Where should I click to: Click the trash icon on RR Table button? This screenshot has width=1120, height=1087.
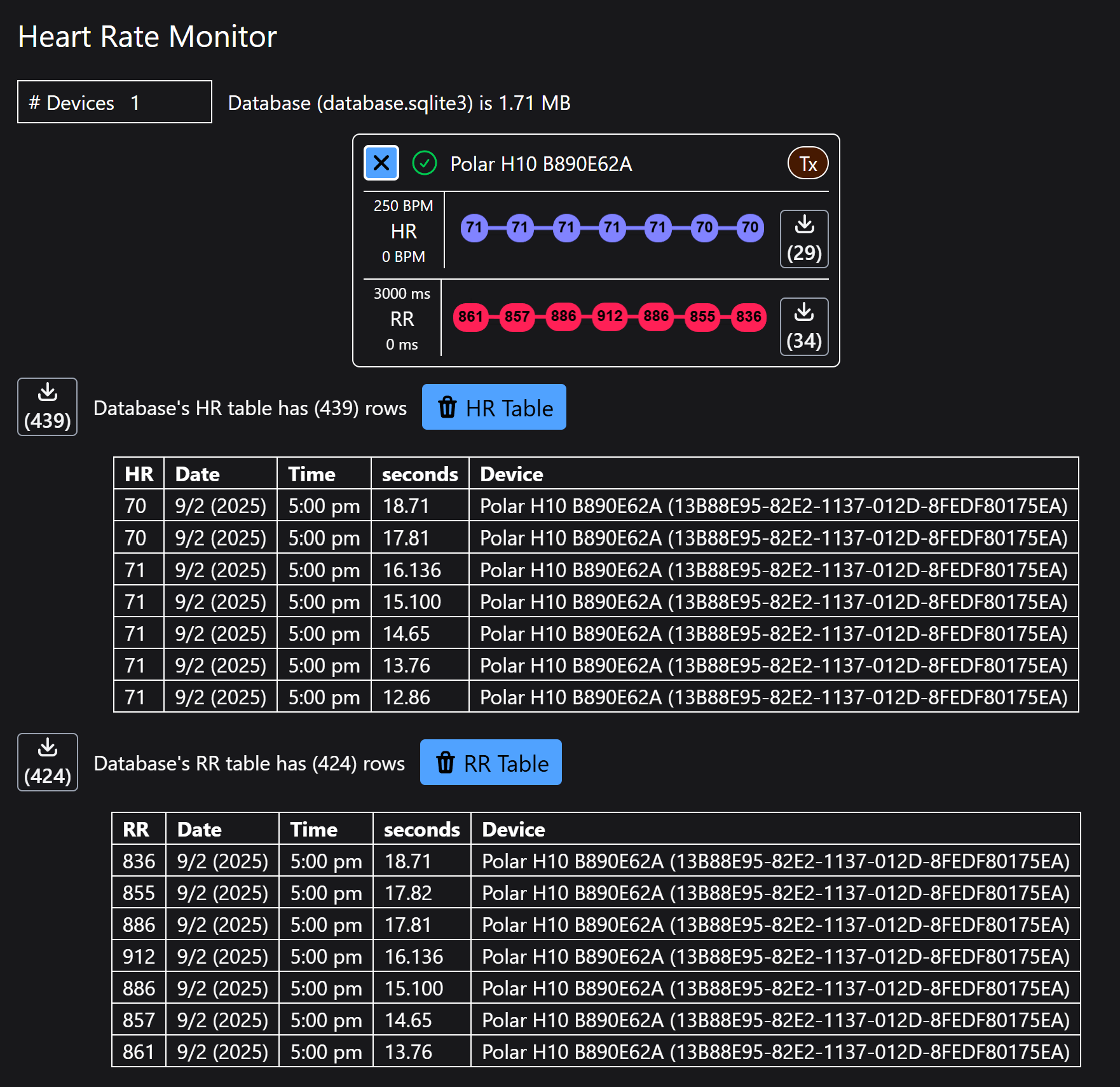click(445, 763)
